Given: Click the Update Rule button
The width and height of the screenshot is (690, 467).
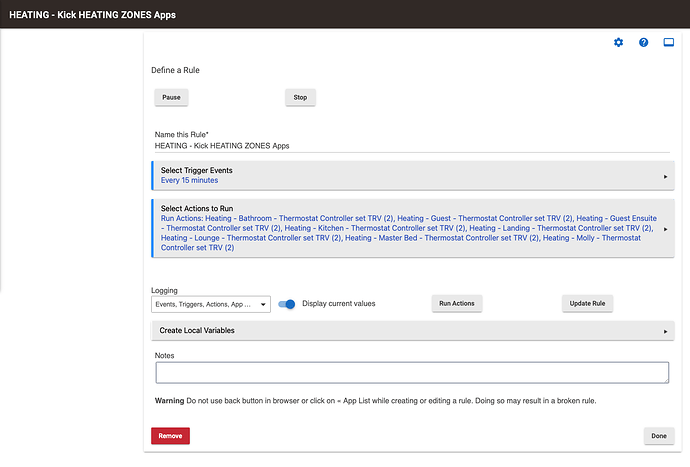Looking at the screenshot, I should [587, 303].
